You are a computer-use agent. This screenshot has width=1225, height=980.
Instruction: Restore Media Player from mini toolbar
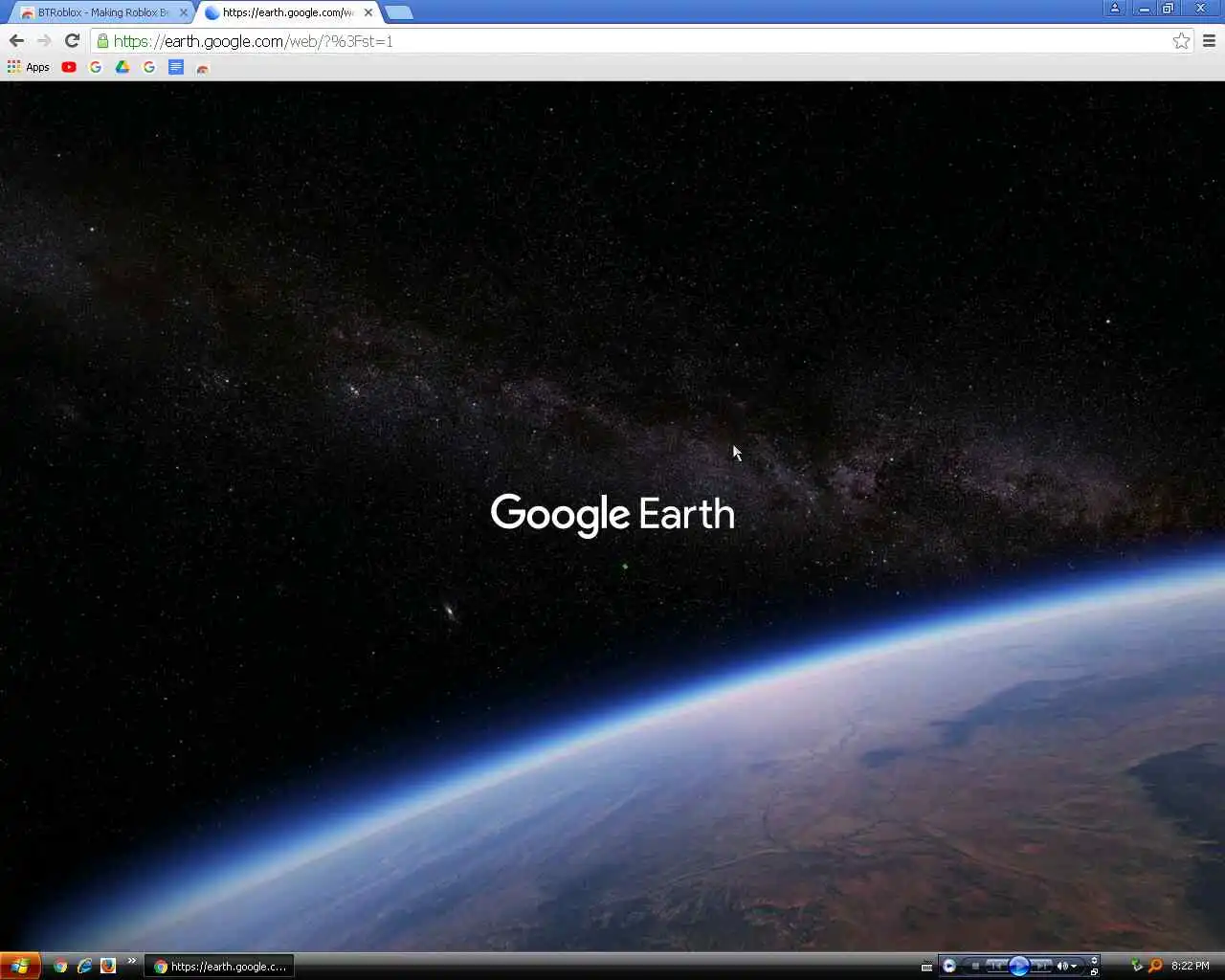(x=1095, y=971)
